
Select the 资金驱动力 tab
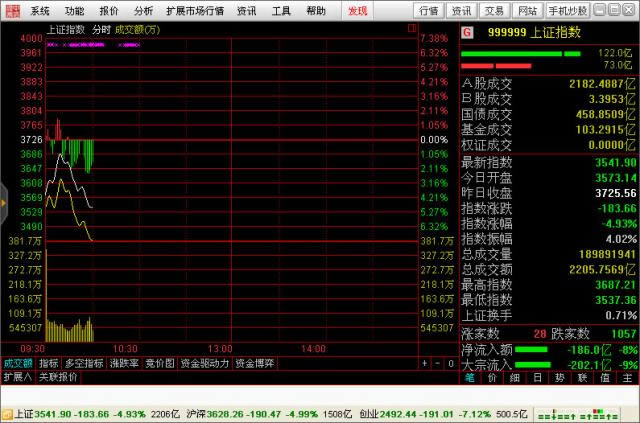205,363
